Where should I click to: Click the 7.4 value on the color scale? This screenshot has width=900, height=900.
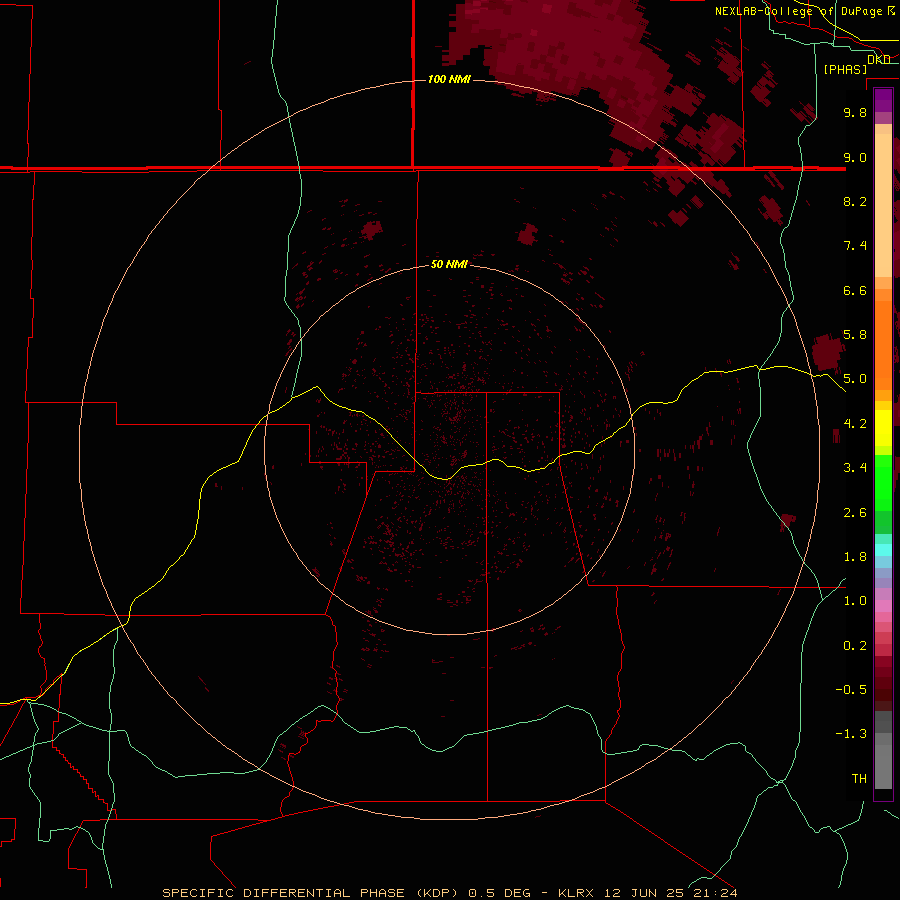tap(855, 246)
